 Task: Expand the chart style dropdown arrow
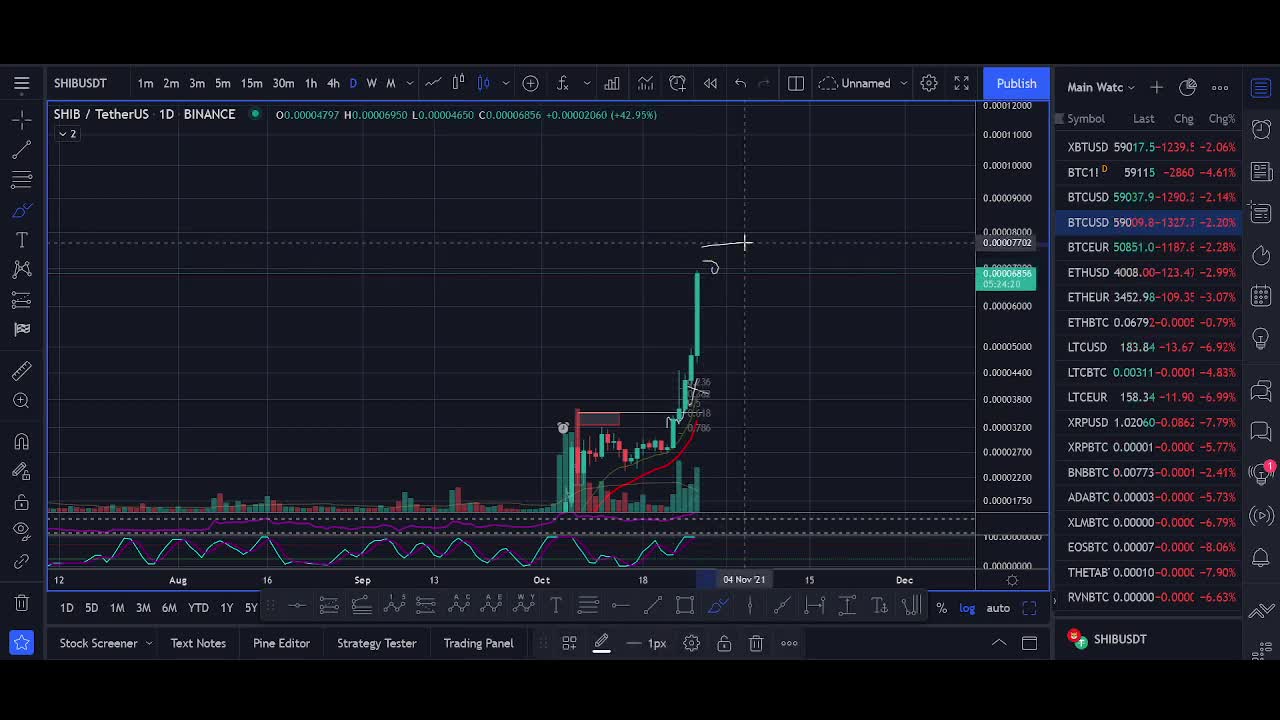tap(506, 83)
